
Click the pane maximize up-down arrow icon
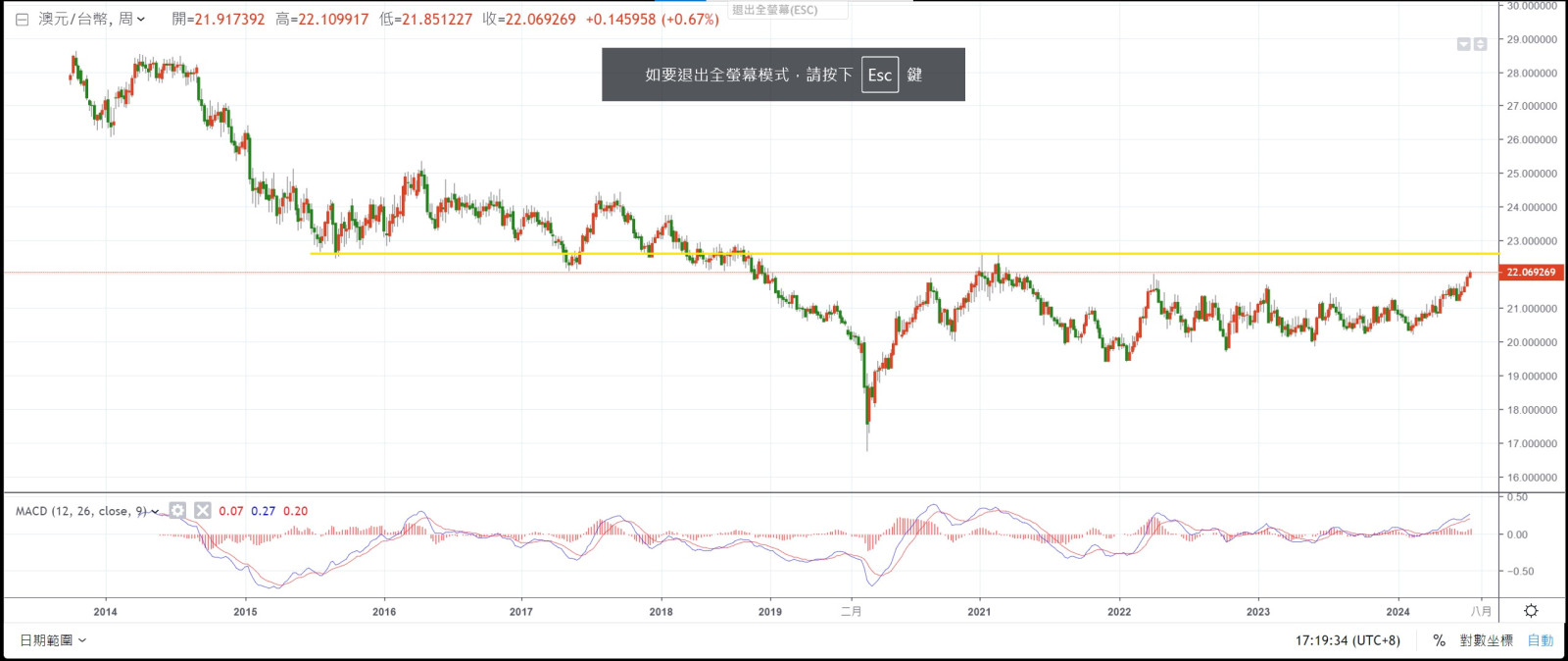tap(1480, 44)
